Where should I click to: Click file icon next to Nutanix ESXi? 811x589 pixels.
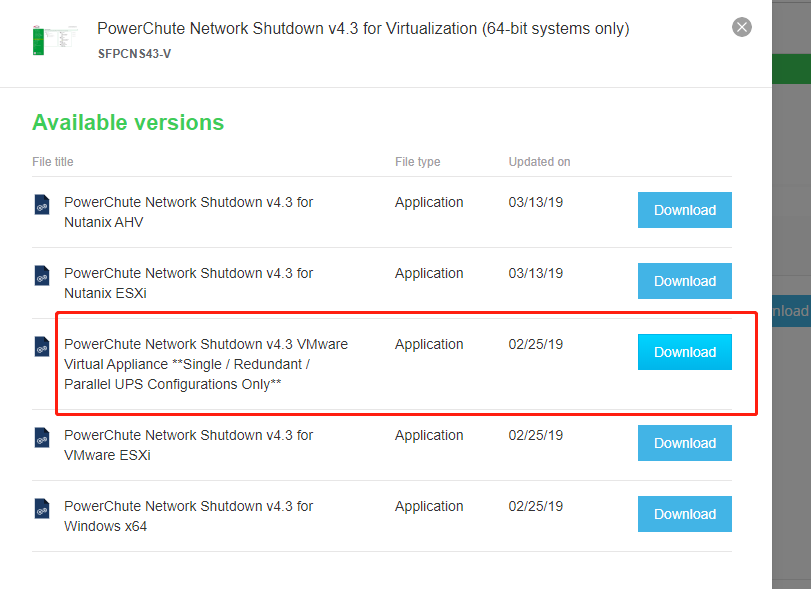[x=42, y=275]
